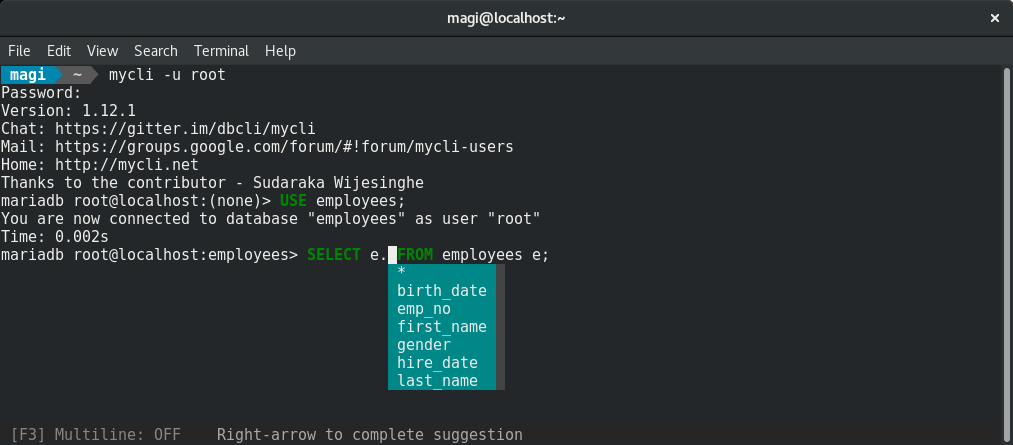
Task: Click the Thanks to the contributor line
Action: [x=213, y=183]
